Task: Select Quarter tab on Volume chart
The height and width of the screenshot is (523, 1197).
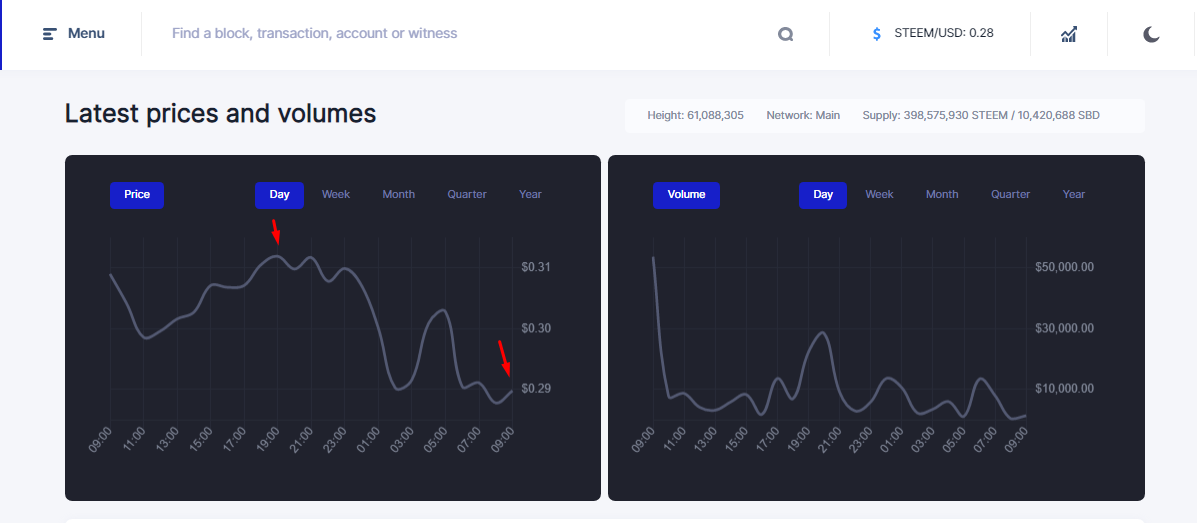Action: (x=1011, y=195)
